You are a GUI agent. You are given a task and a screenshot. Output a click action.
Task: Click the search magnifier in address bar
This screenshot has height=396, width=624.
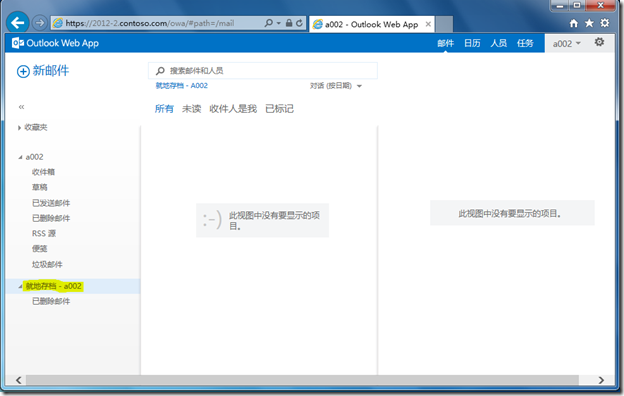click(x=269, y=23)
